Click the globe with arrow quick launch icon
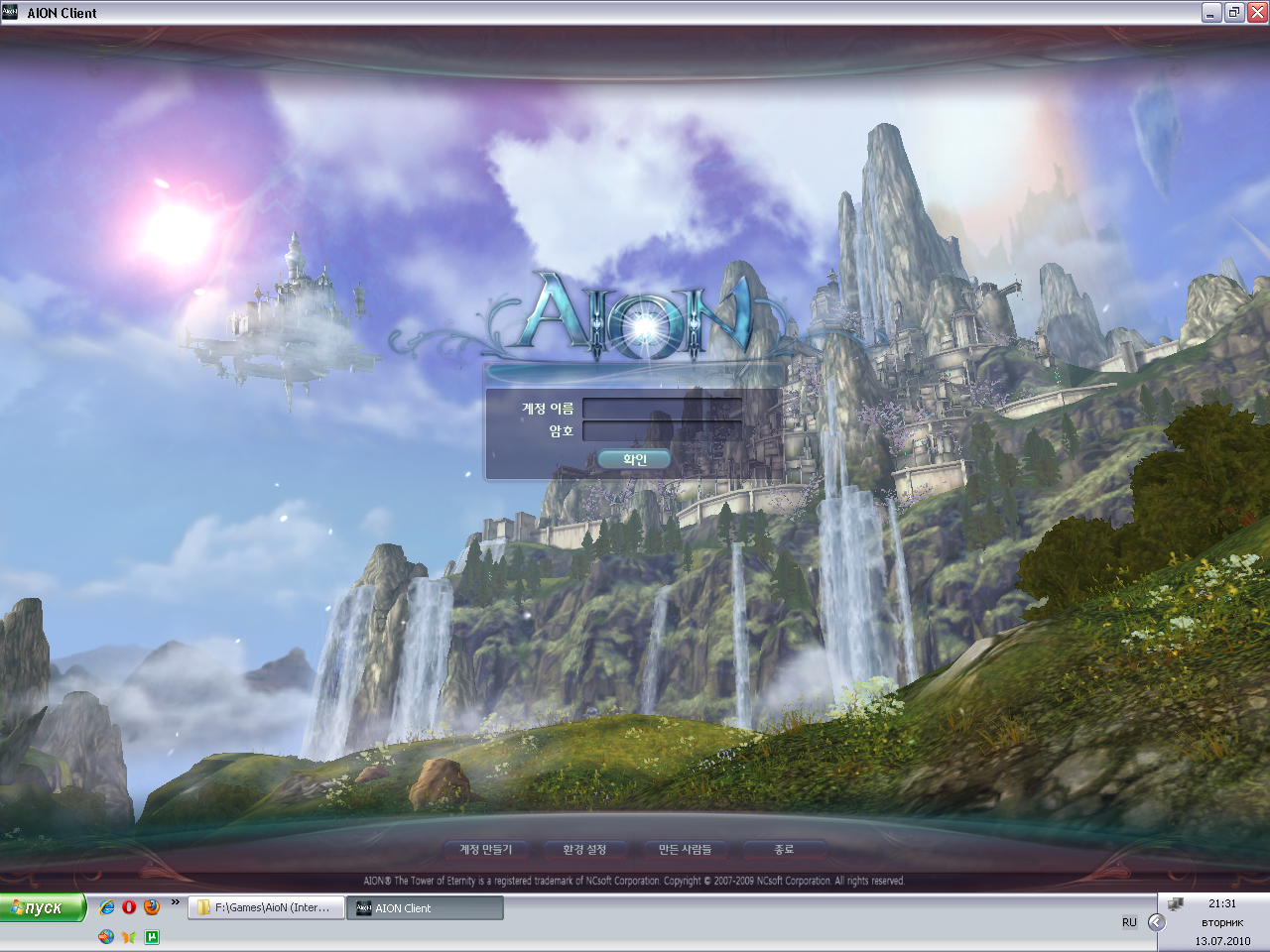The image size is (1270, 952). [106, 936]
